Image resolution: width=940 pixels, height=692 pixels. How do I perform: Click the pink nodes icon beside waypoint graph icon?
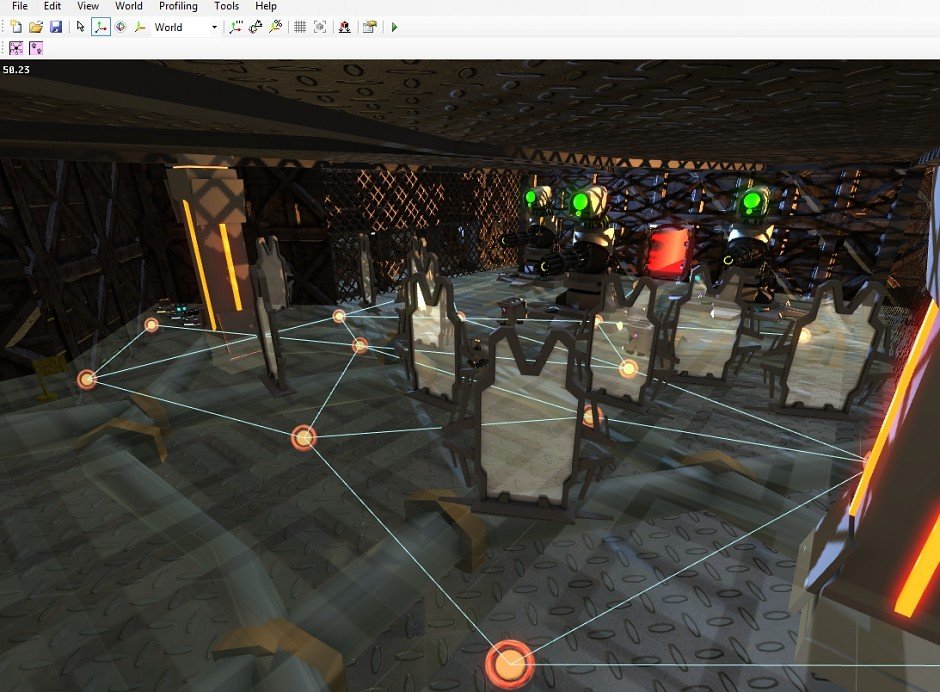pyautogui.click(x=36, y=48)
